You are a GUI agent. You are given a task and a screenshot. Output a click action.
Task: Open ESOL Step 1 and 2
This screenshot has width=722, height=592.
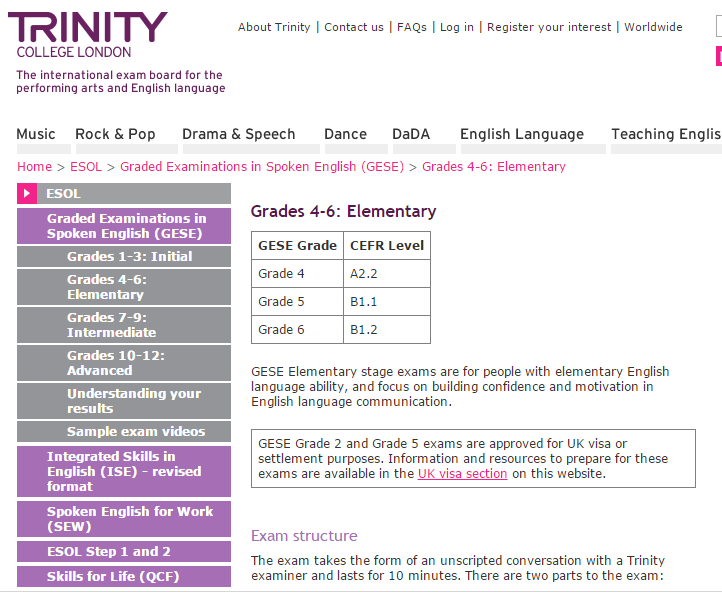click(124, 551)
